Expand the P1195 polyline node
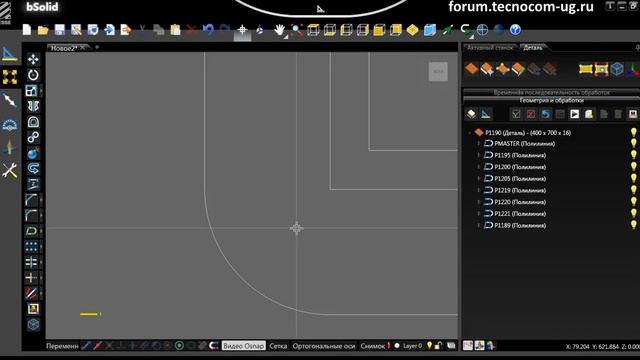The width and height of the screenshot is (640, 360). coord(478,155)
